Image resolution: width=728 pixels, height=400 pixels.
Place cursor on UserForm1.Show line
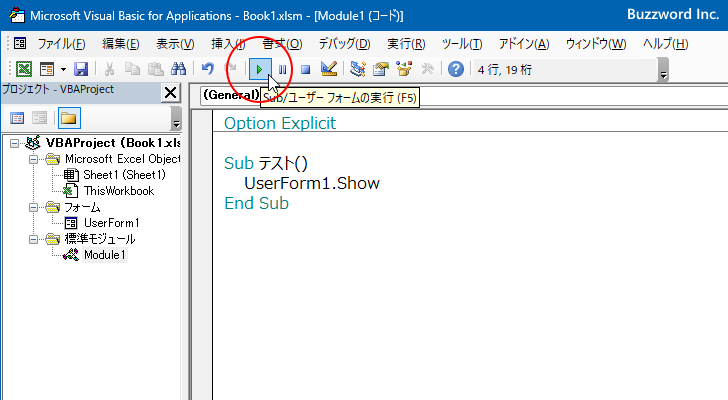point(312,183)
